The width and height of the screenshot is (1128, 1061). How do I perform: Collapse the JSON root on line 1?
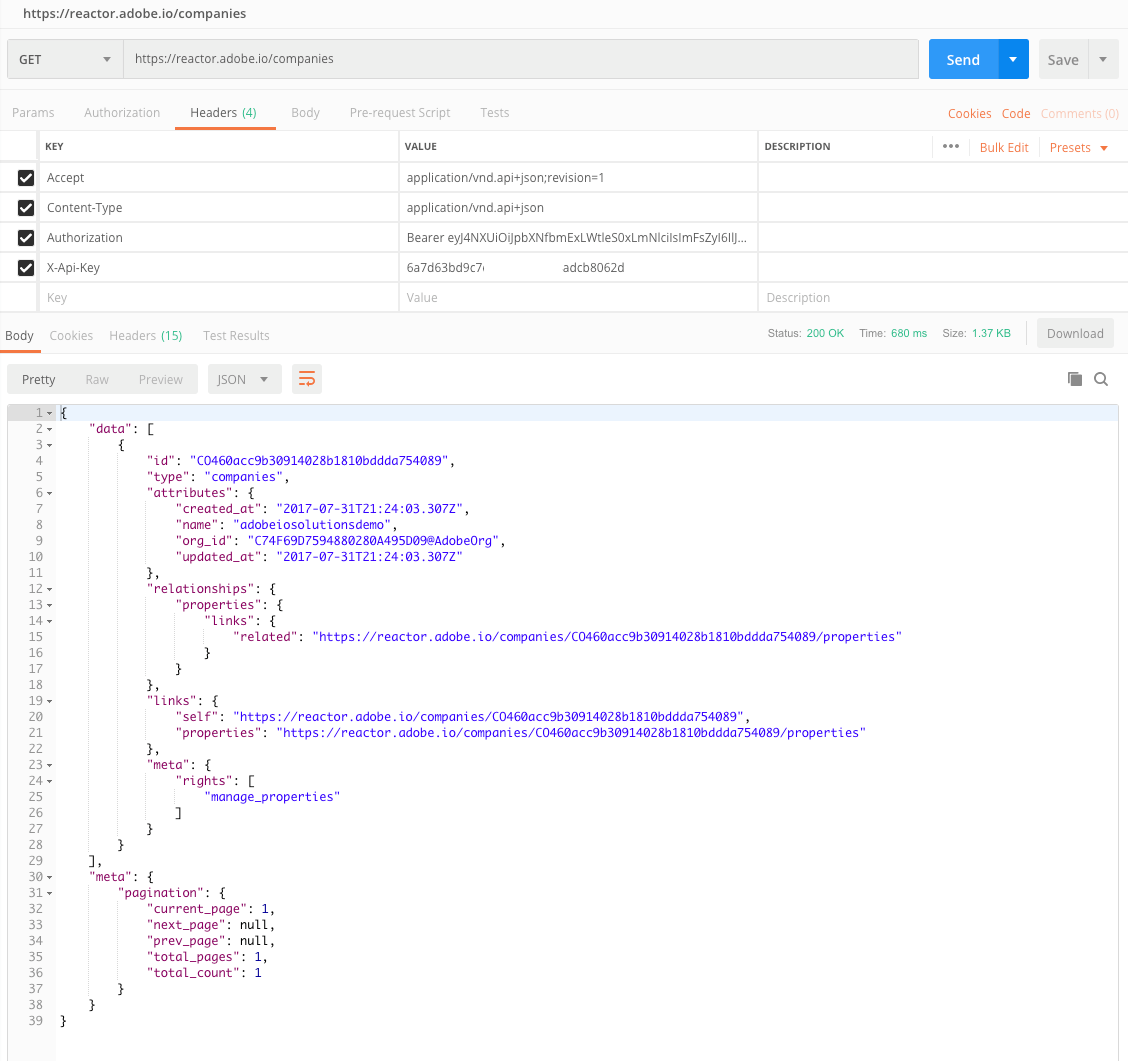coord(50,413)
